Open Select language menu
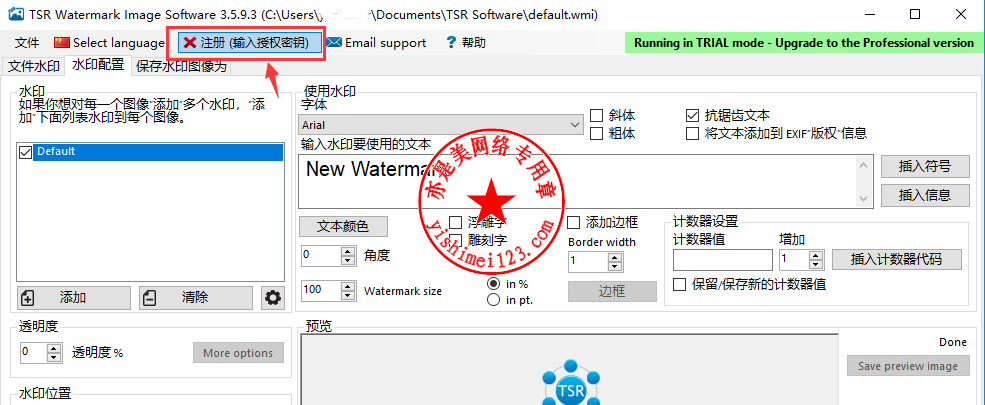This screenshot has width=985, height=405. [109, 43]
